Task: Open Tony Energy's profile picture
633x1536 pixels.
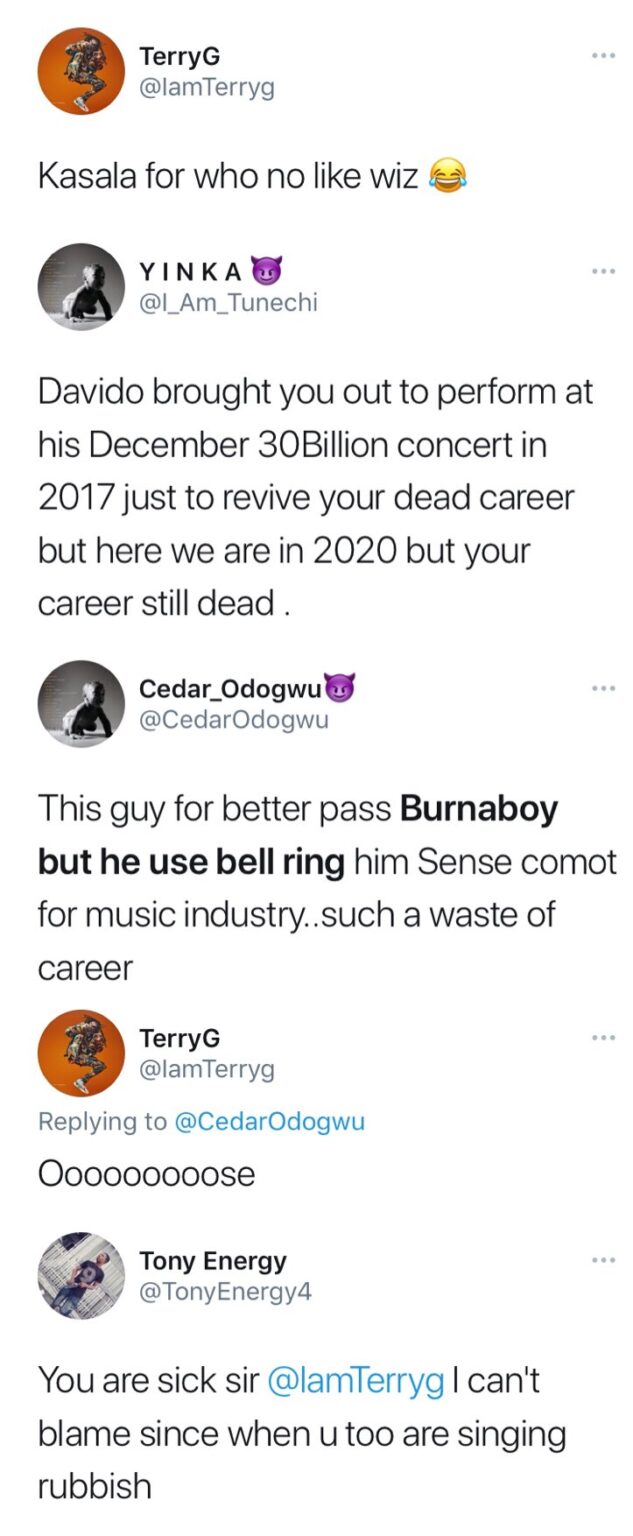Action: pos(81,1275)
